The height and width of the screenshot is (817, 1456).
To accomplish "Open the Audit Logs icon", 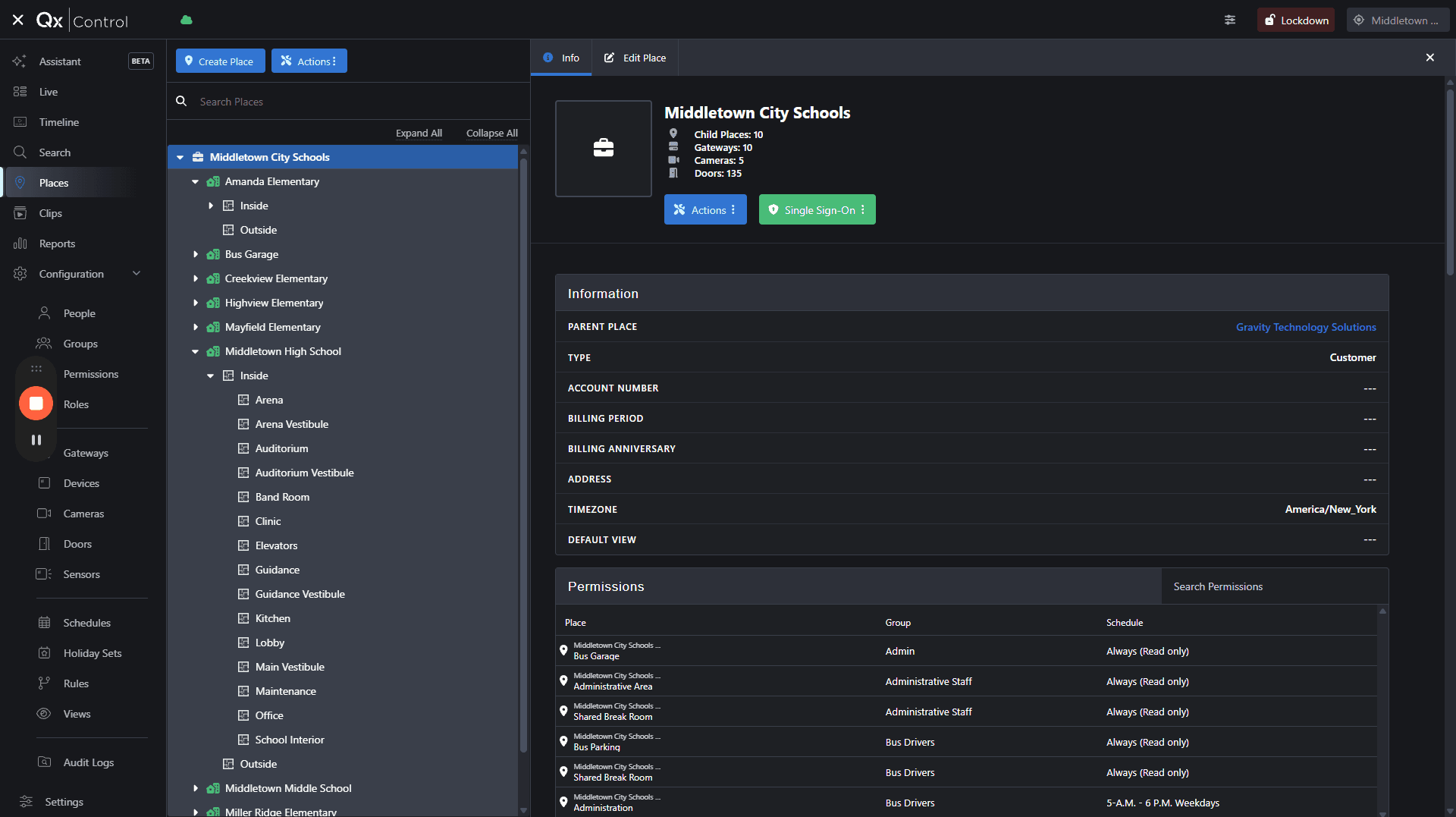I will tap(44, 762).
